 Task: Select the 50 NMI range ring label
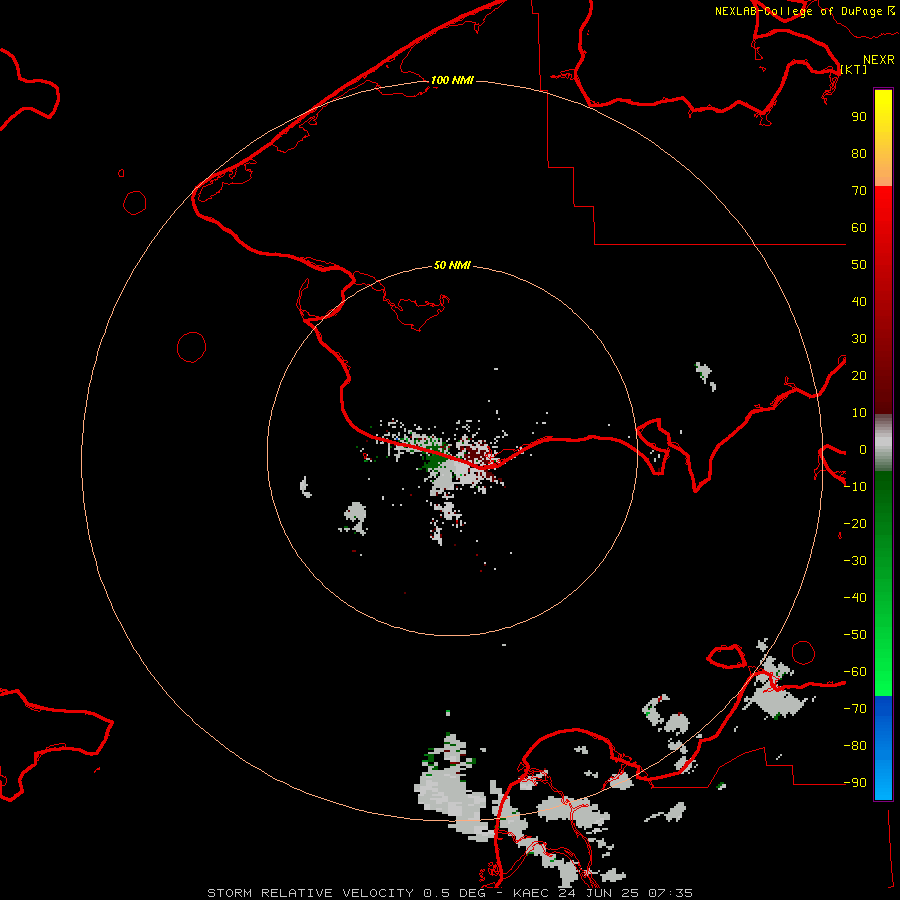click(452, 265)
